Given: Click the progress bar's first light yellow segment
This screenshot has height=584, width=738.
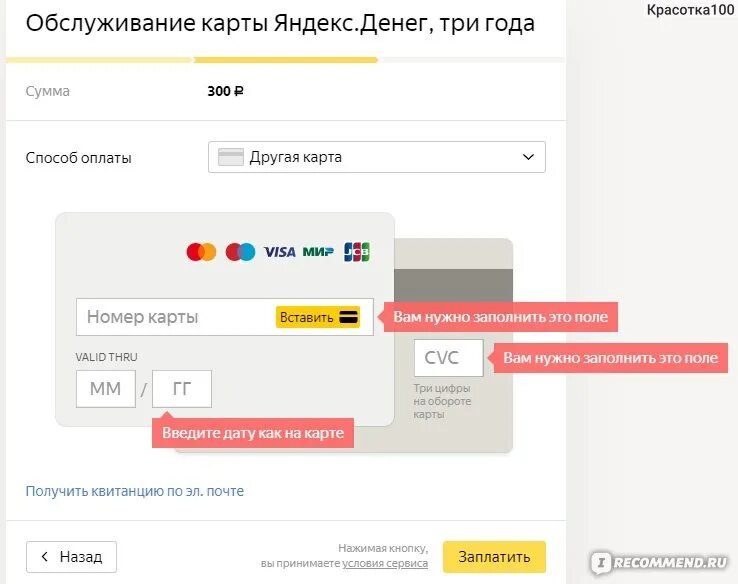Looking at the screenshot, I should (99, 60).
